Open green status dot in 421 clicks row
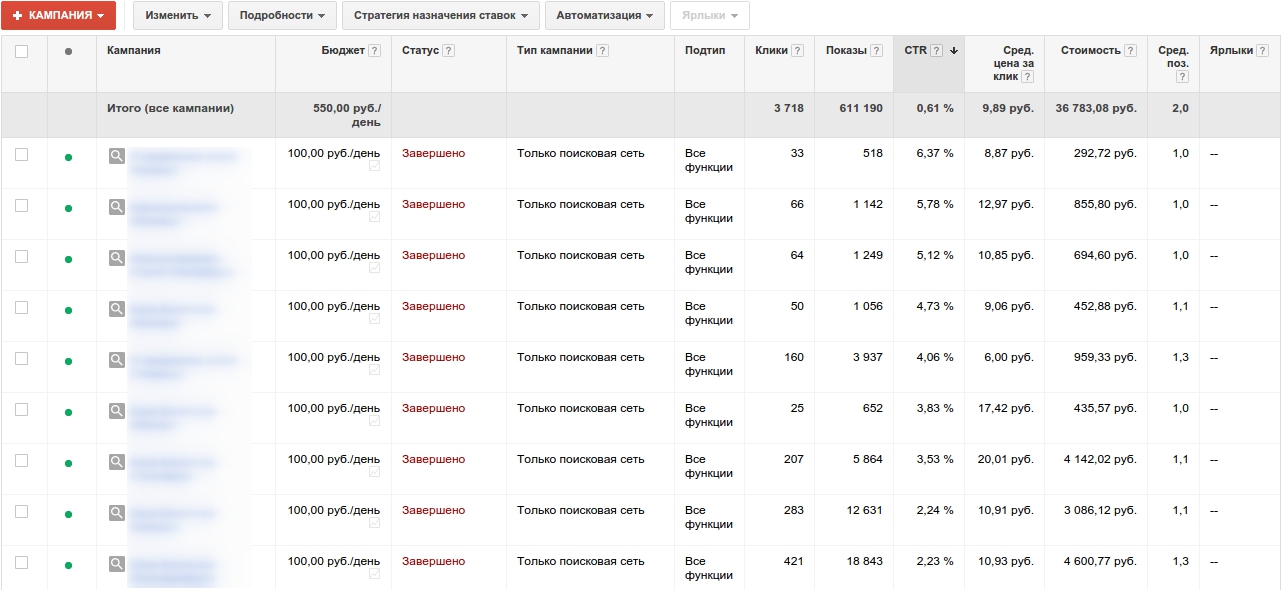The image size is (1285, 590). pyautogui.click(x=68, y=565)
